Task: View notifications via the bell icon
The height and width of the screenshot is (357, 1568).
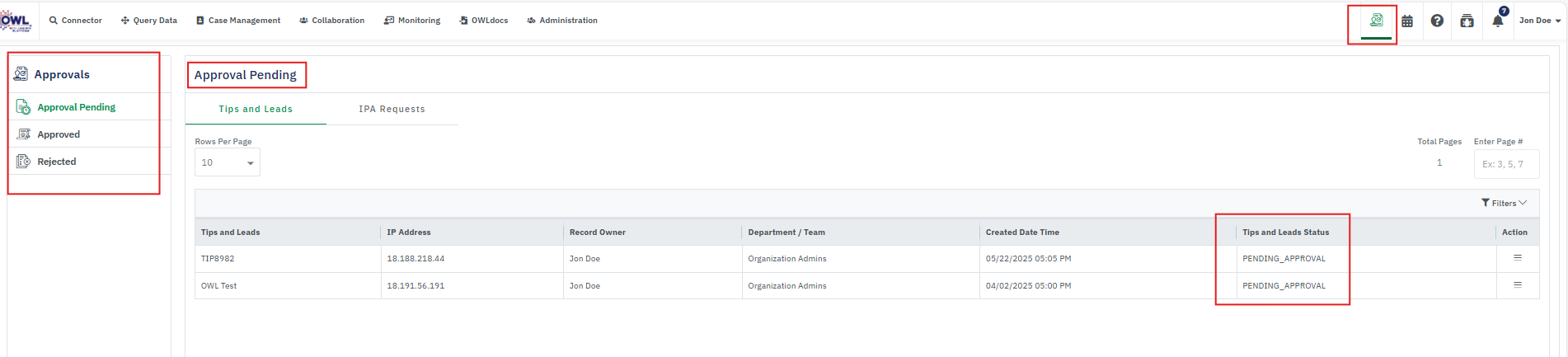Action: [1498, 21]
